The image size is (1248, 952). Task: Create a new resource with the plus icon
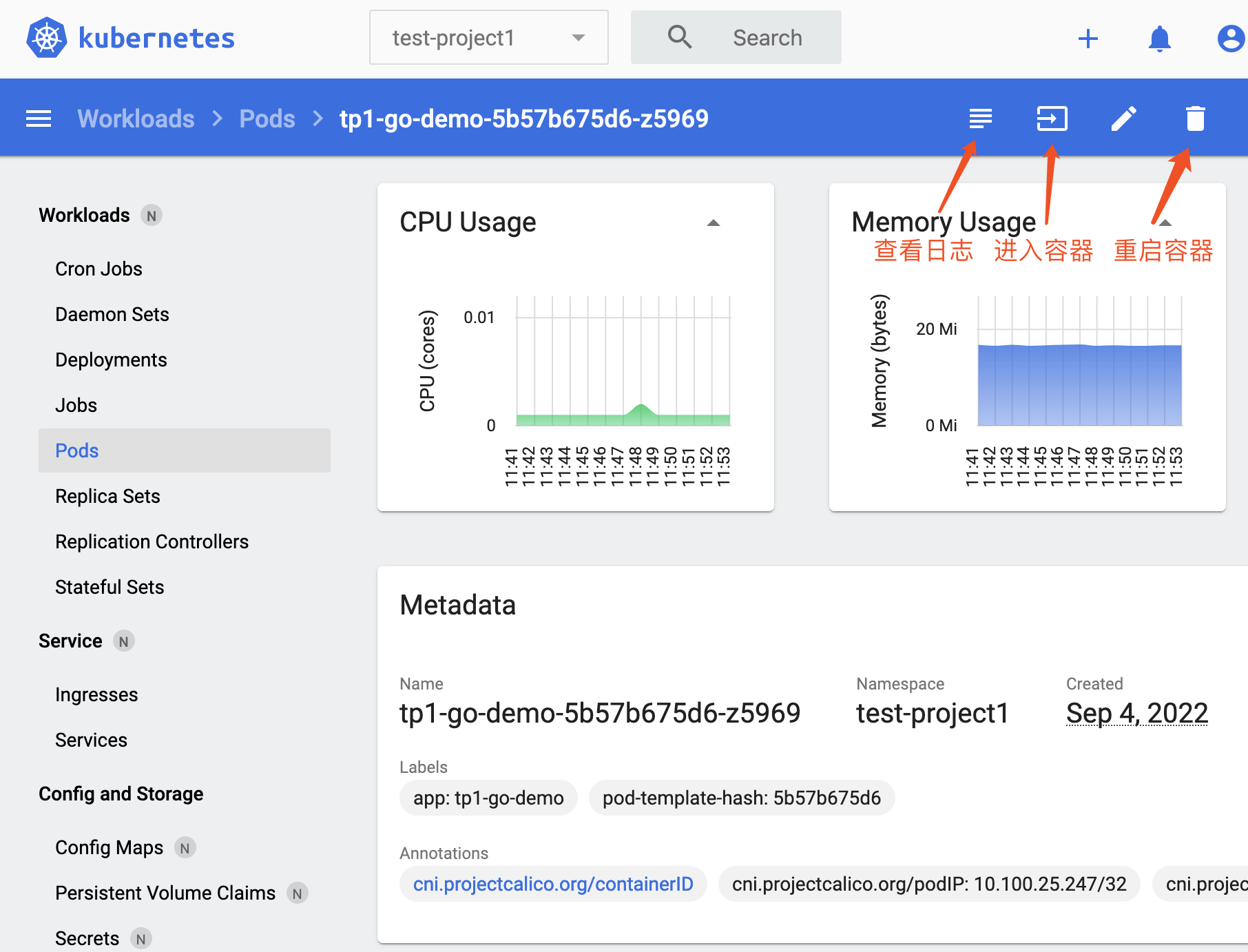(1088, 38)
